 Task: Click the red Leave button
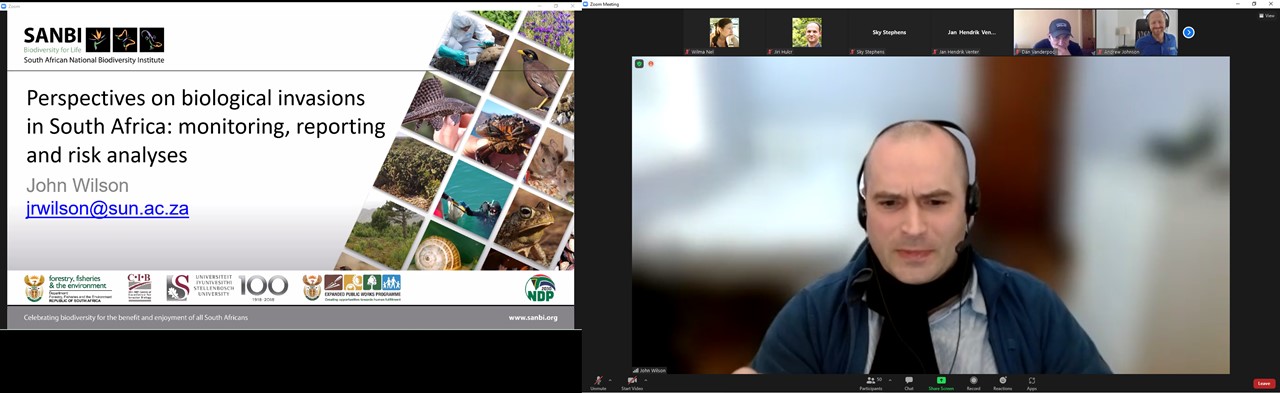1264,383
